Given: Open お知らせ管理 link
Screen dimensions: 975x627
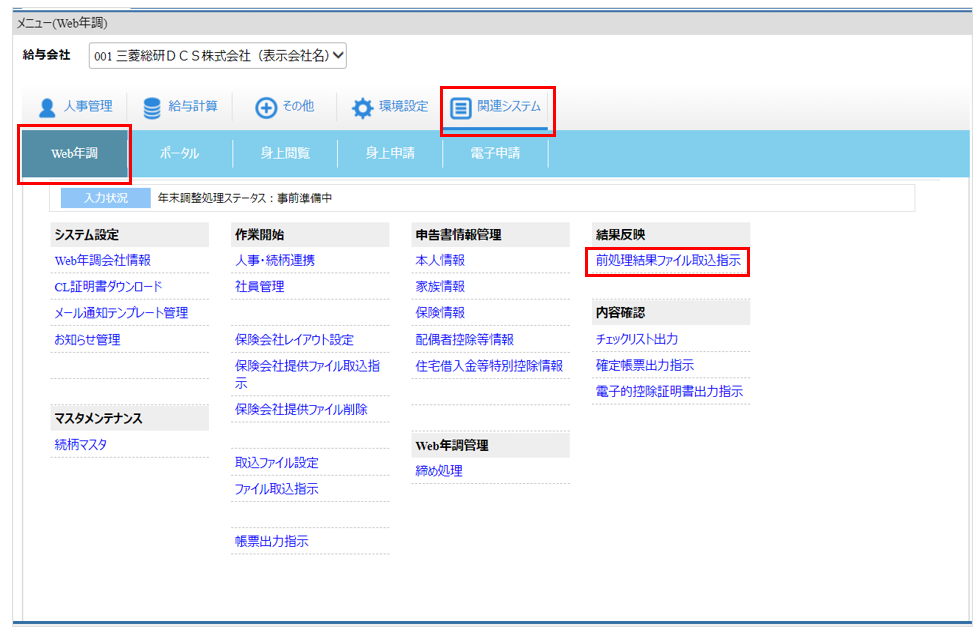Looking at the screenshot, I should pos(87,340).
